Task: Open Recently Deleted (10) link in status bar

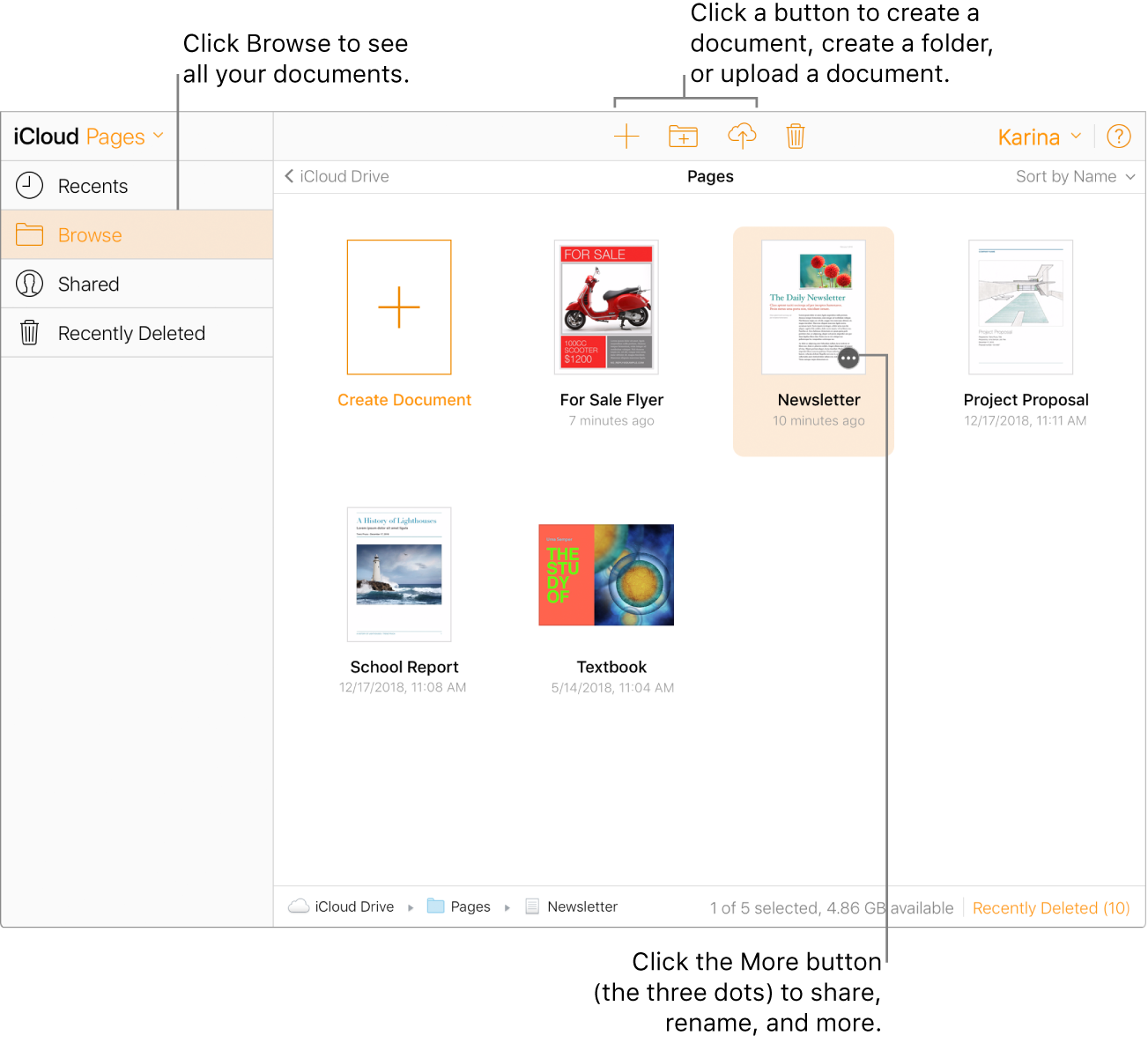Action: [1051, 908]
